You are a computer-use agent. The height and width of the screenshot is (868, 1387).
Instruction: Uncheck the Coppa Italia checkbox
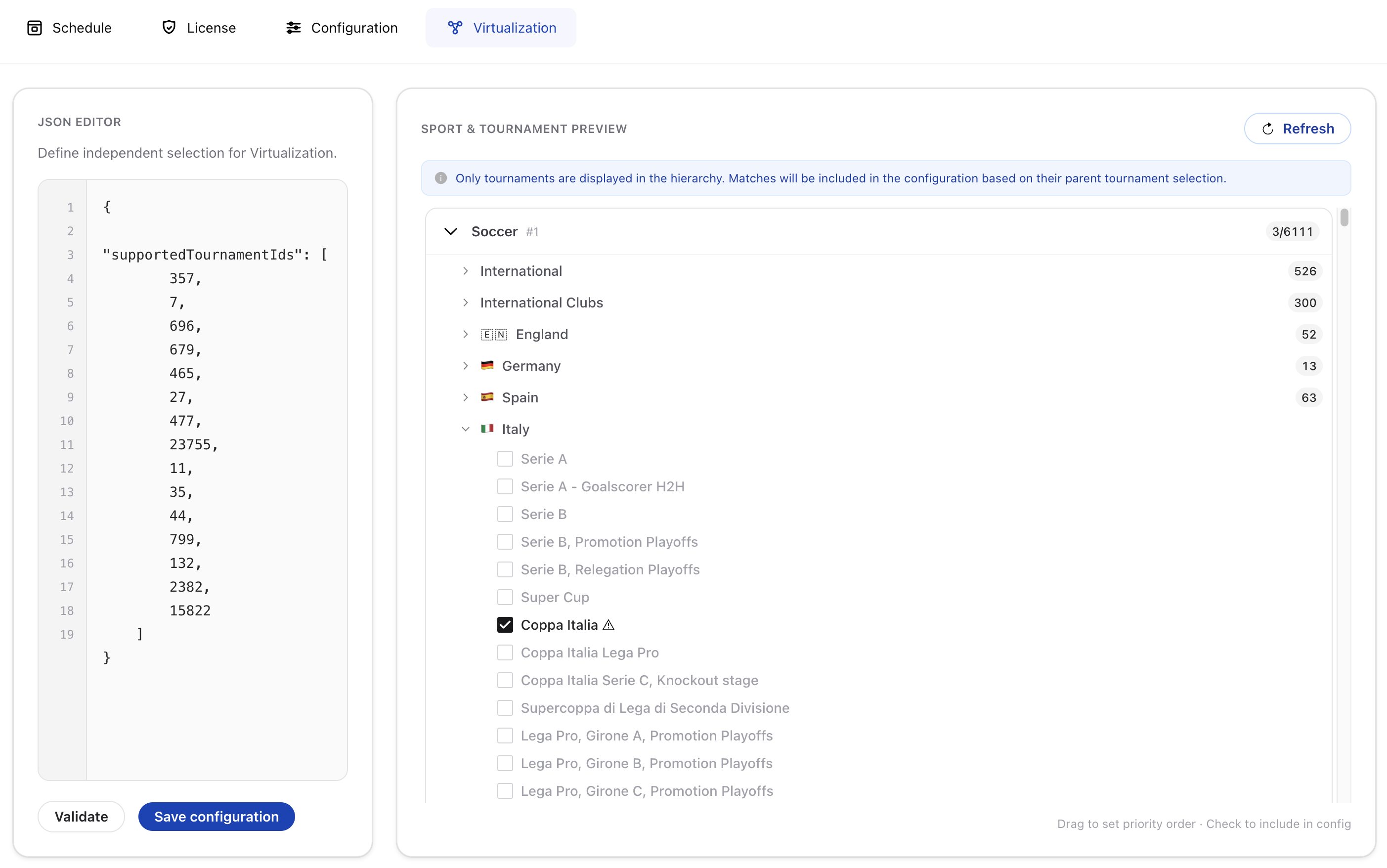coord(505,625)
